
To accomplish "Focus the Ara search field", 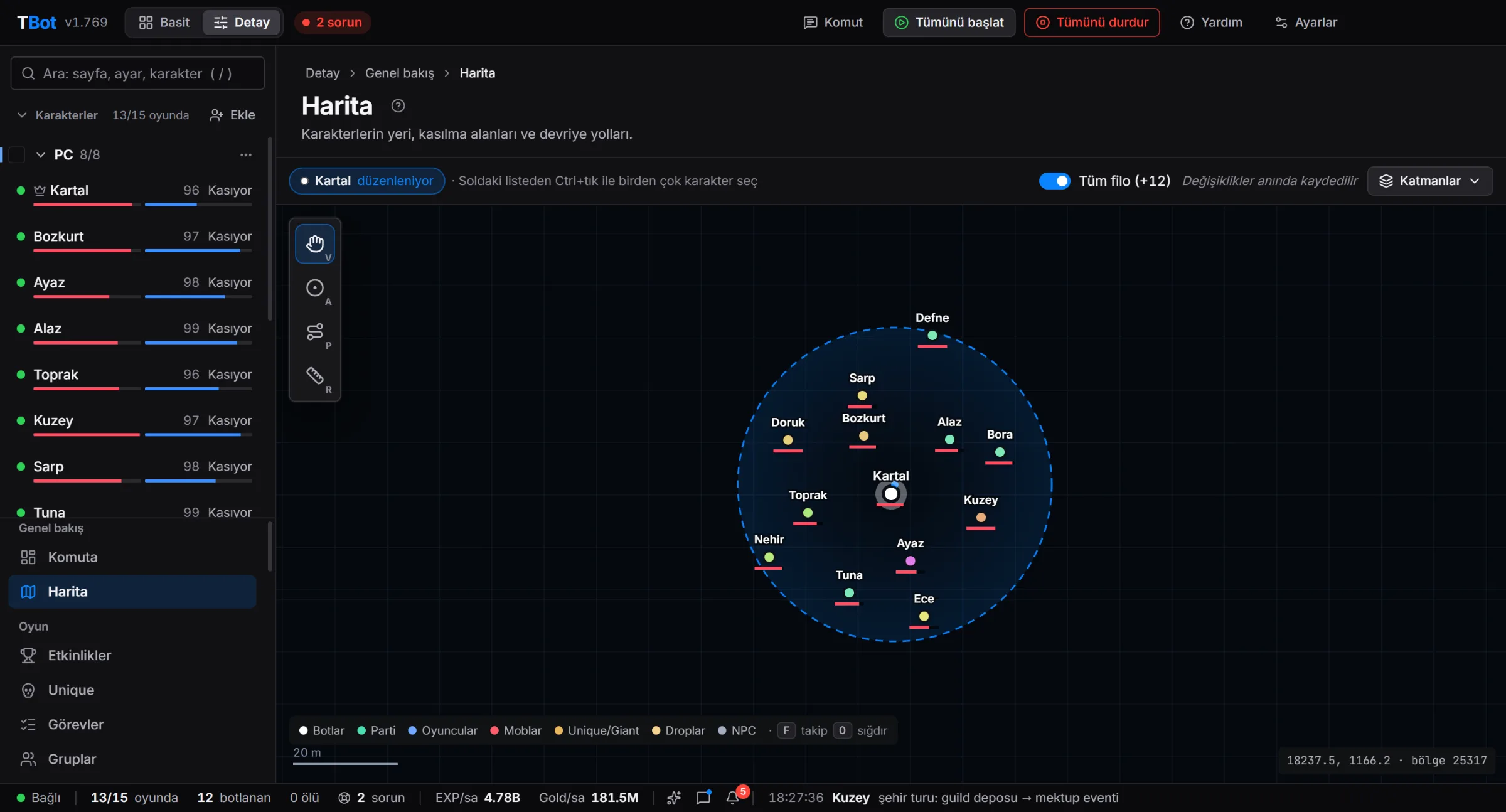I will point(137,73).
